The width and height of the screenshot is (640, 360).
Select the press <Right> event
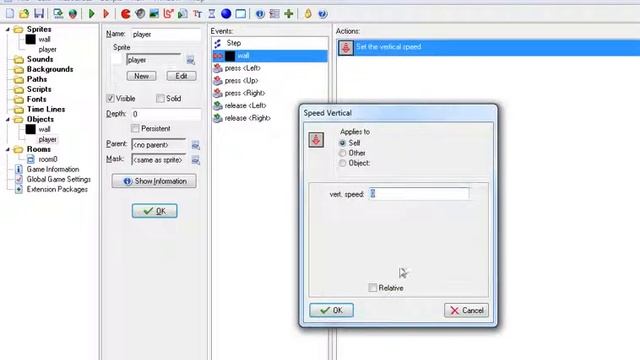pos(269,93)
